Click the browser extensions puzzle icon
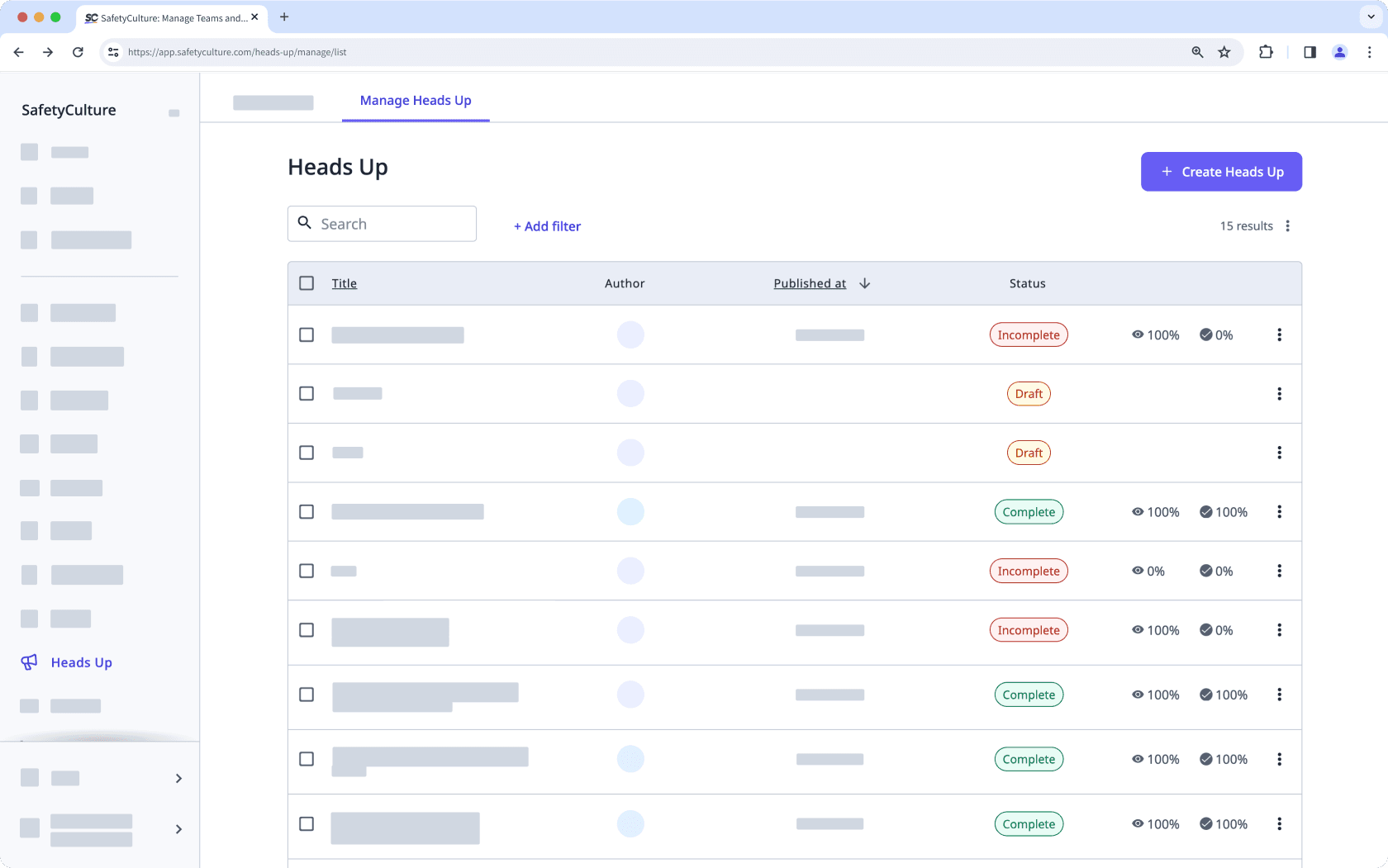Viewport: 1388px width, 868px height. [x=1266, y=51]
